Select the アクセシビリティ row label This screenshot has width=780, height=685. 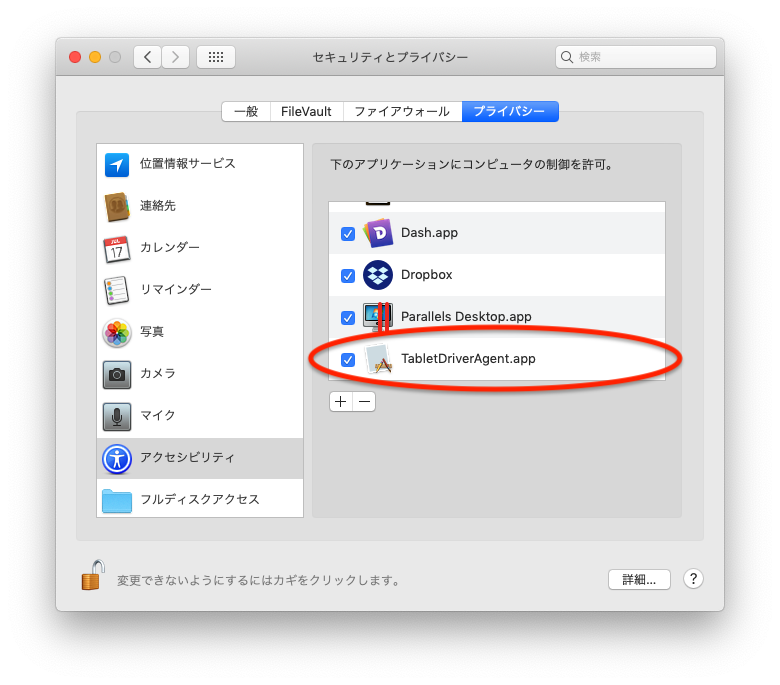point(187,458)
